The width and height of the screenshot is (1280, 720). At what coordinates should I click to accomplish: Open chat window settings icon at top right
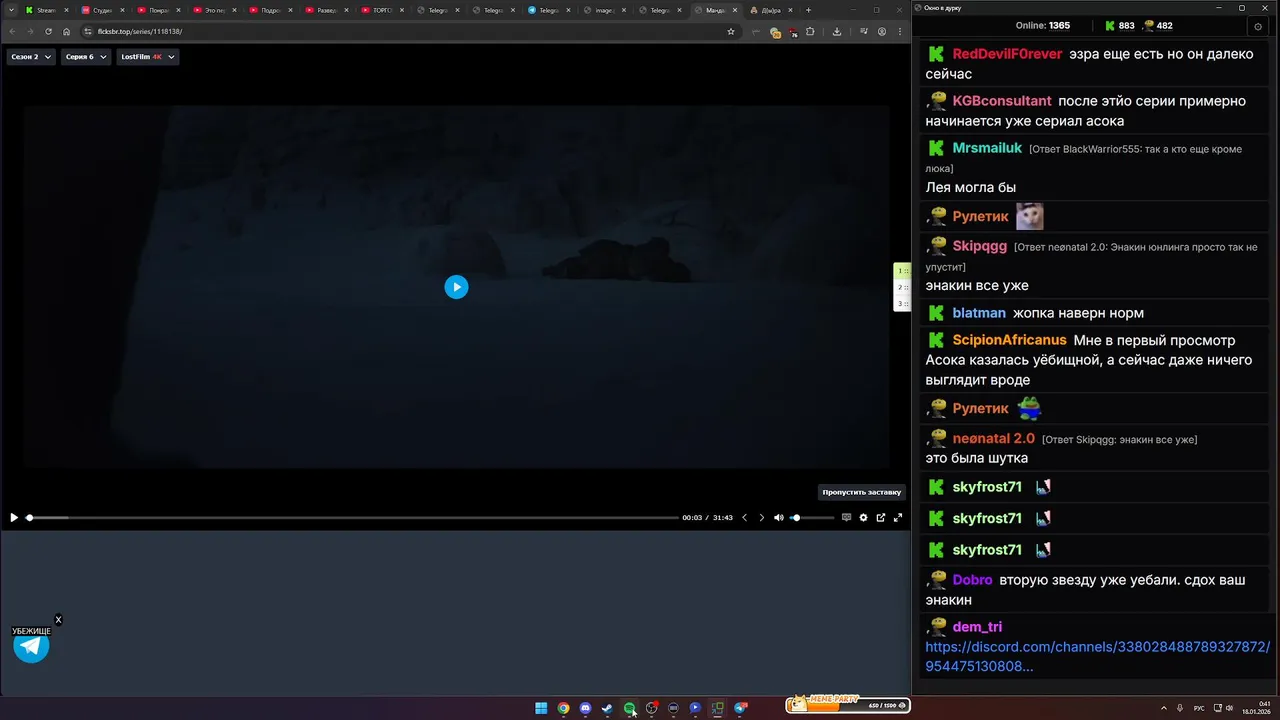(1258, 26)
